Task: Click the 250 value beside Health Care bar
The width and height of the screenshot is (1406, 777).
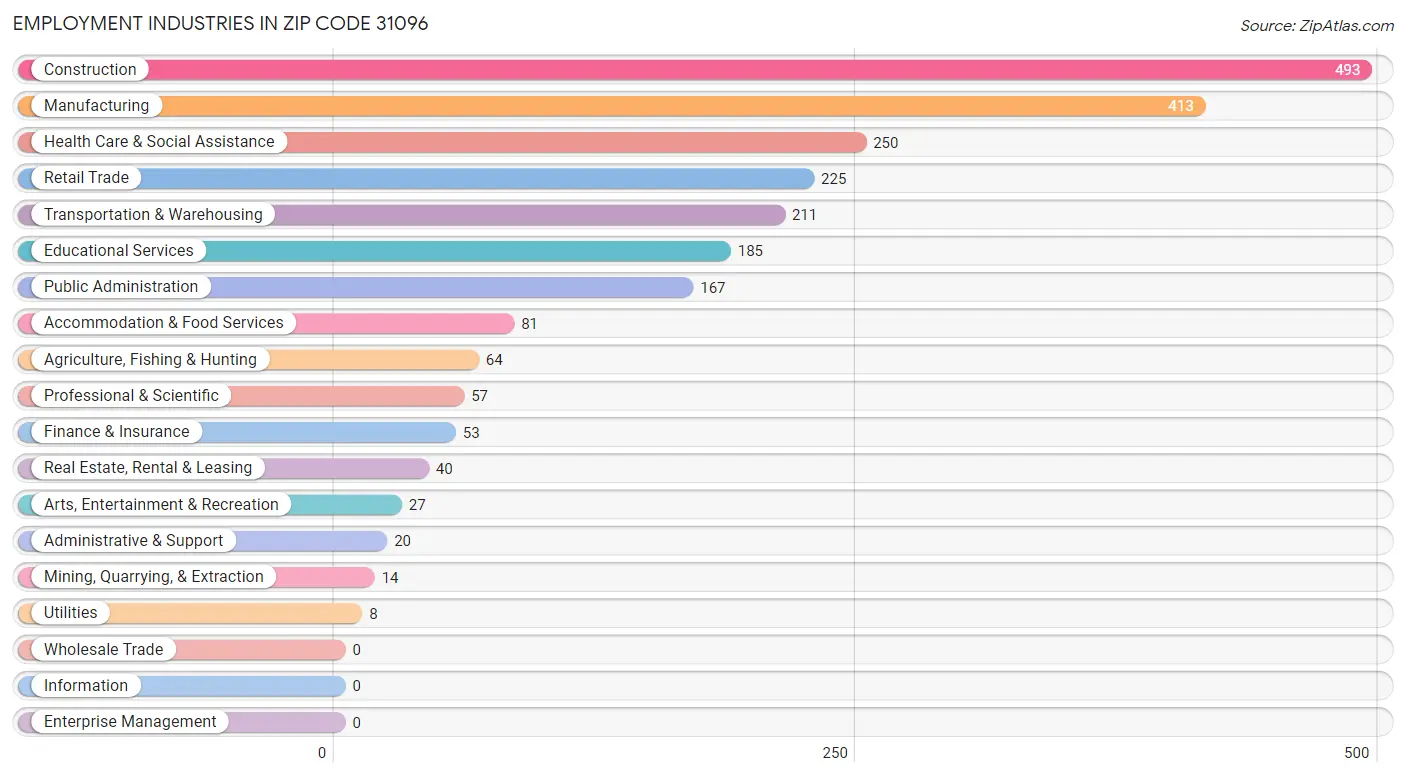Action: [886, 143]
